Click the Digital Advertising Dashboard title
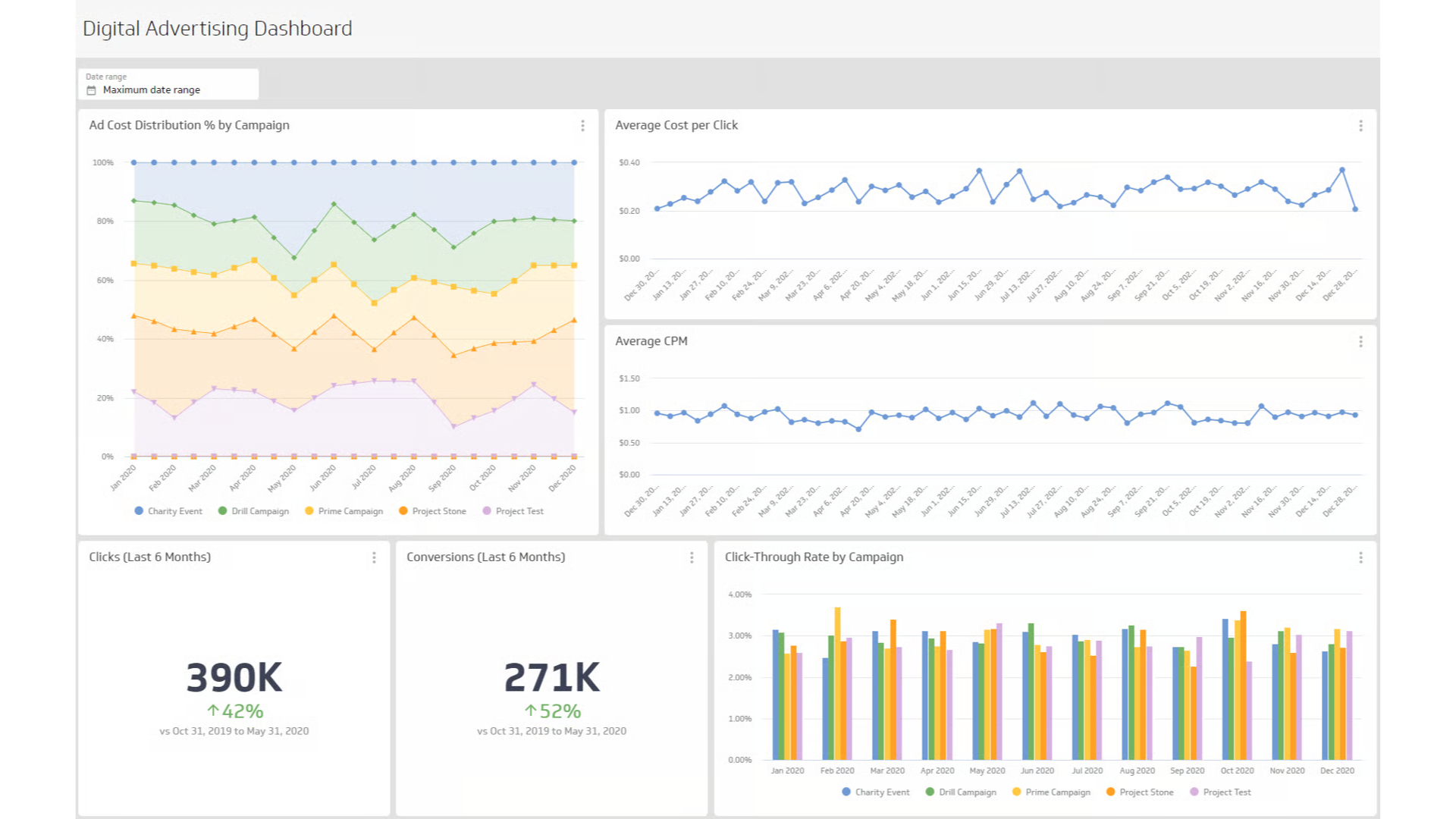The image size is (1456, 819). pyautogui.click(x=218, y=29)
